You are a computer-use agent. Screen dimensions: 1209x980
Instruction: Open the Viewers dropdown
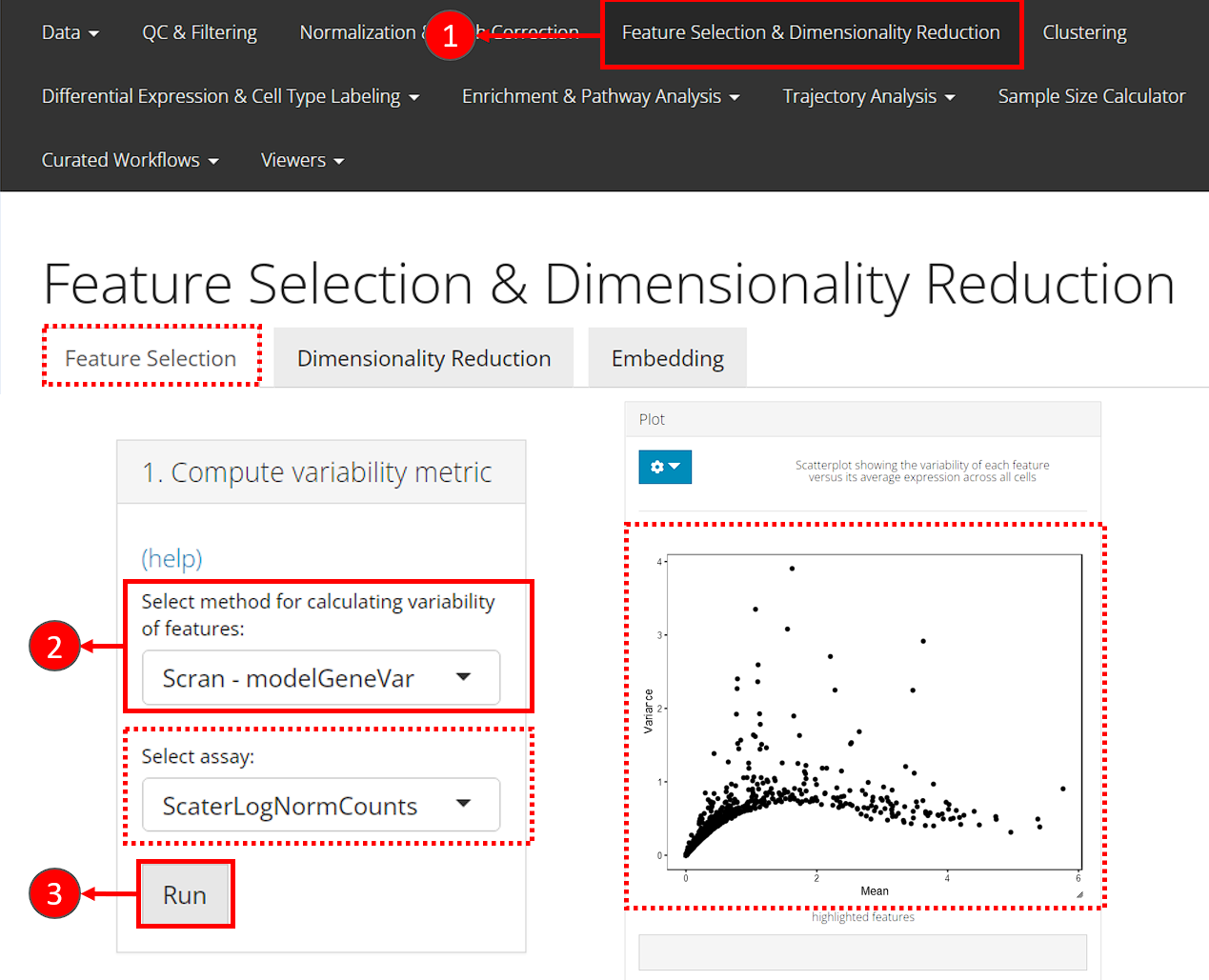tap(302, 160)
